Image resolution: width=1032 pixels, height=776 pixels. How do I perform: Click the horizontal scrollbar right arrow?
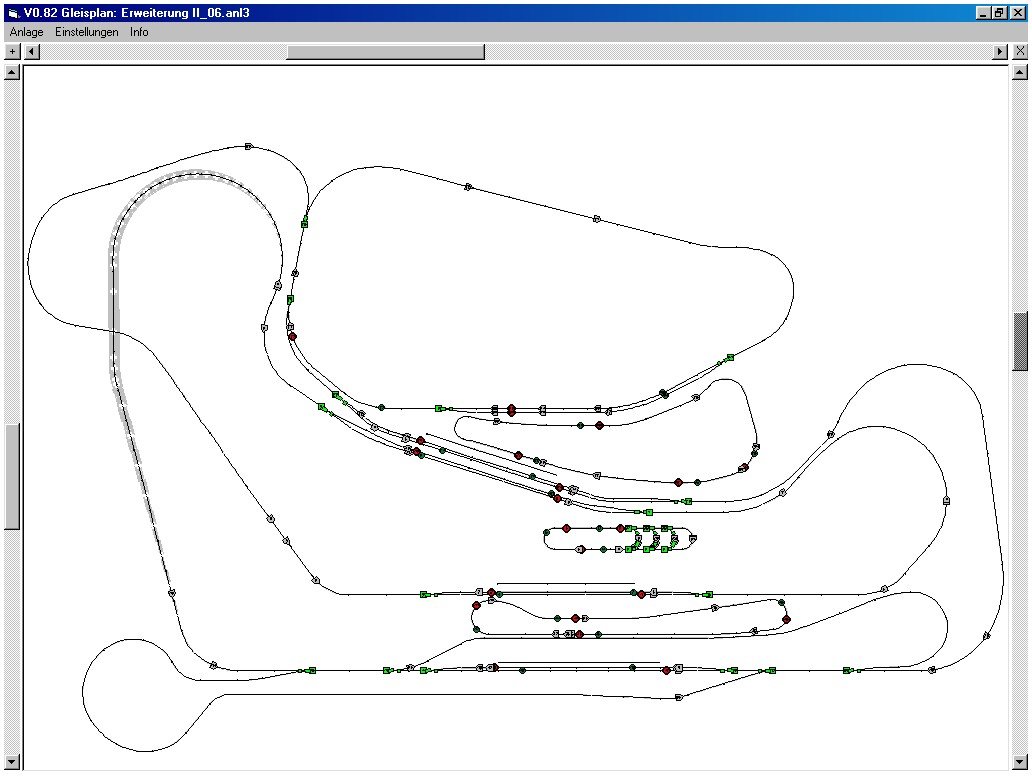coord(999,51)
